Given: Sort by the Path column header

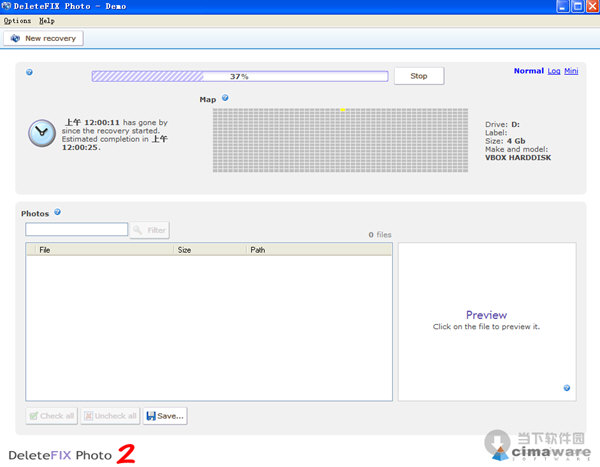Looking at the screenshot, I should click(x=319, y=250).
